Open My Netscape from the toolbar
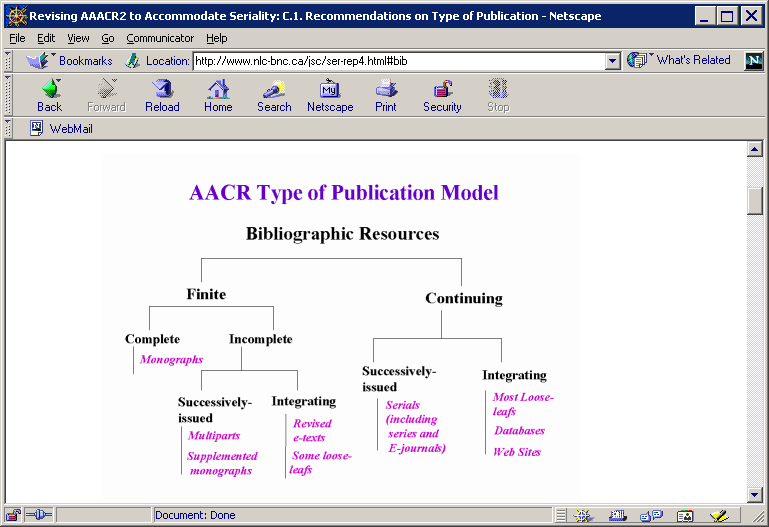The width and height of the screenshot is (769, 527). pos(330,96)
